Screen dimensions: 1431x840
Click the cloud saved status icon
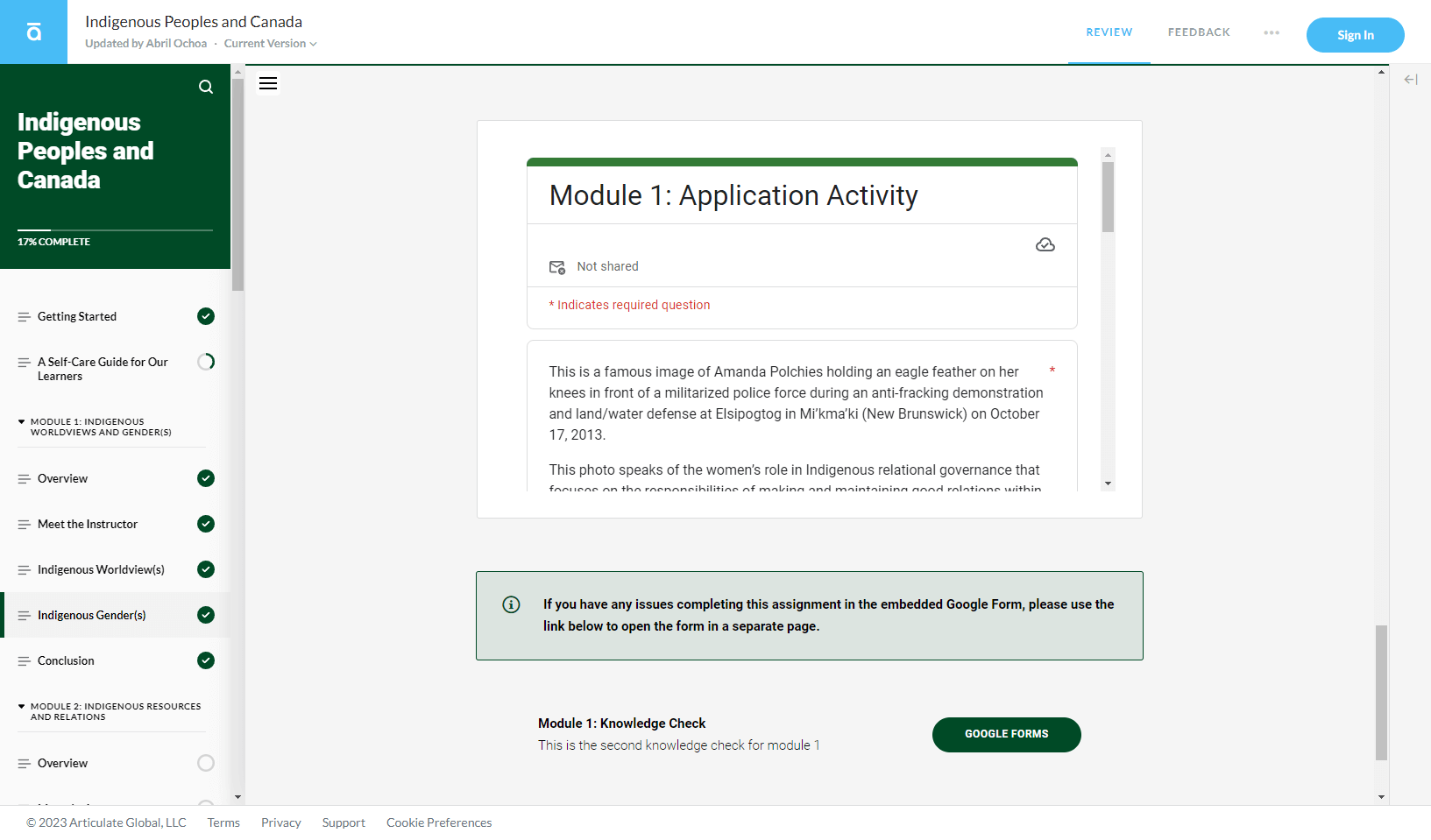coord(1045,244)
